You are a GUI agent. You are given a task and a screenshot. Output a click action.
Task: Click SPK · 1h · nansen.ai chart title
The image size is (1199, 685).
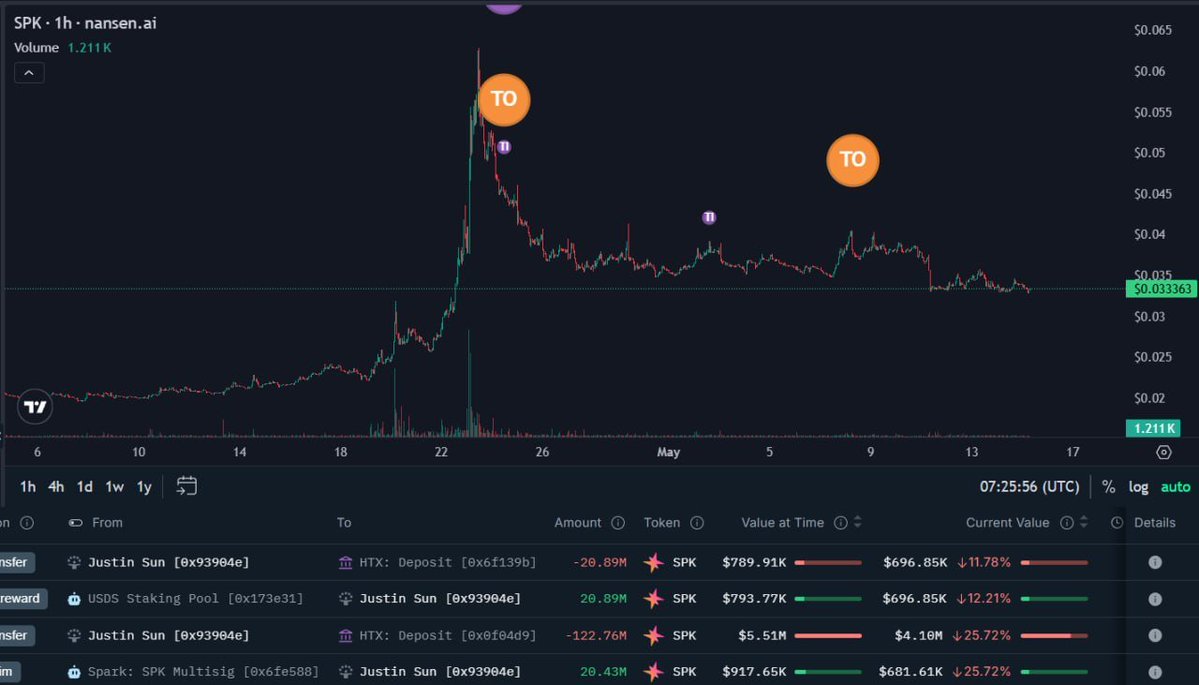click(x=85, y=23)
